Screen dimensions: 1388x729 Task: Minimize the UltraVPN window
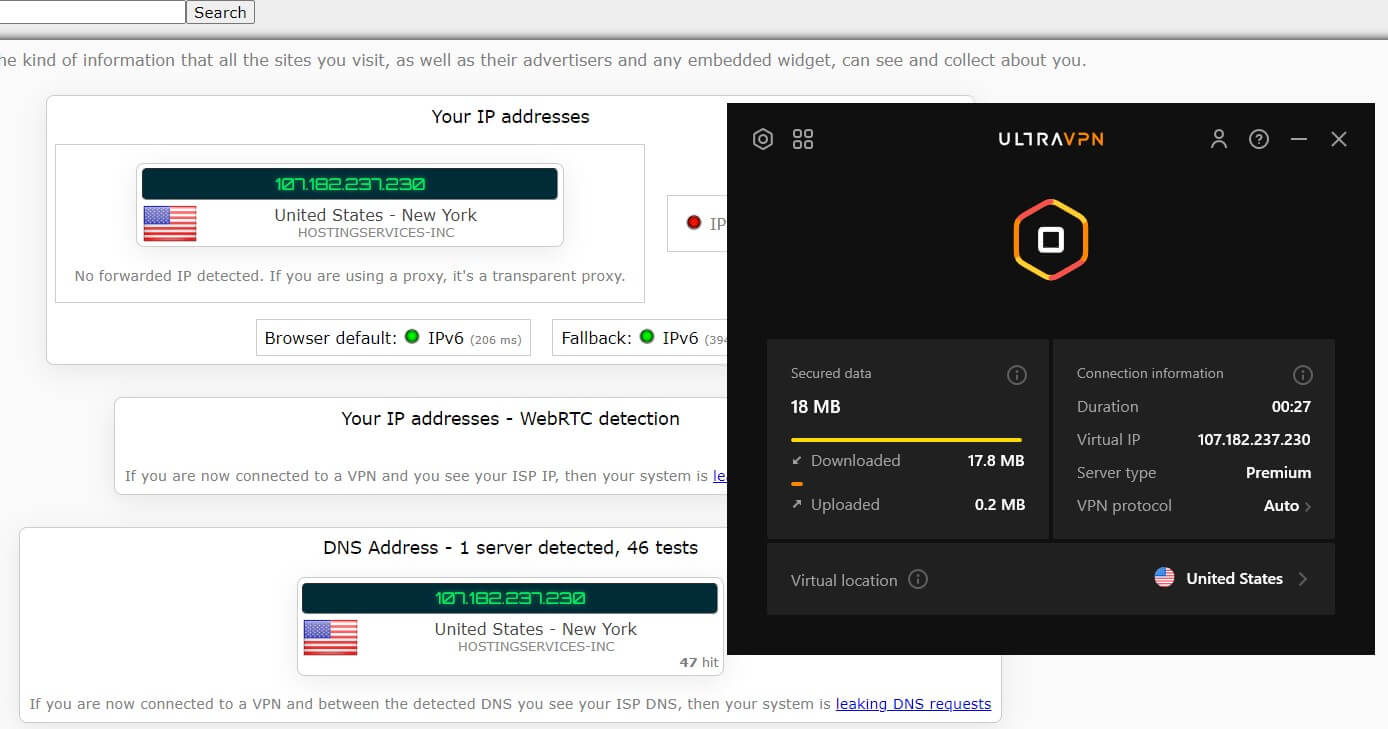point(1299,139)
